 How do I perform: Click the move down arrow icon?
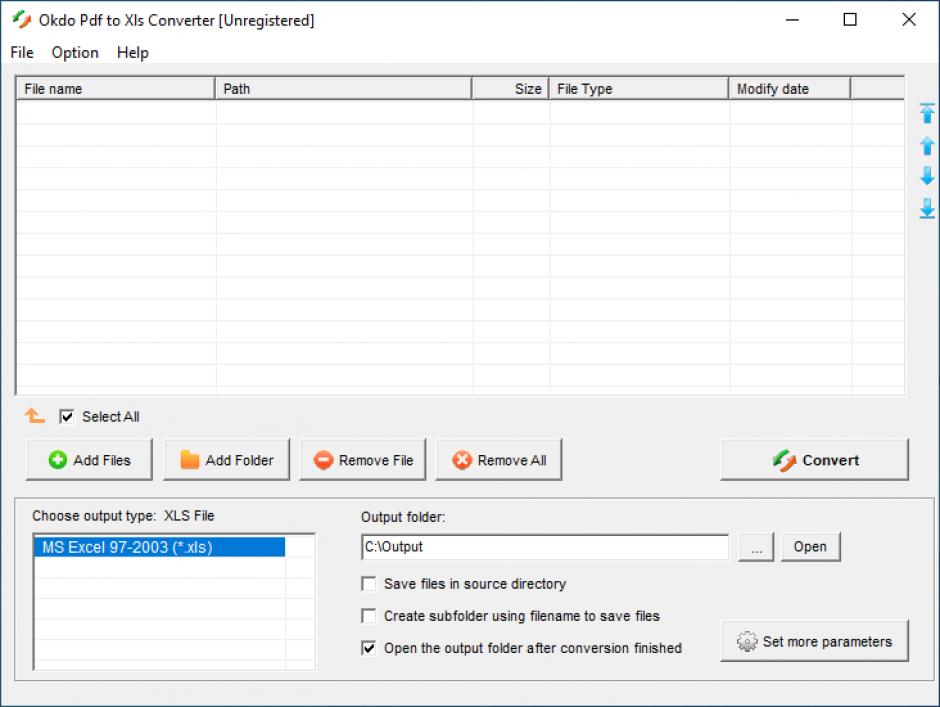pos(927,176)
